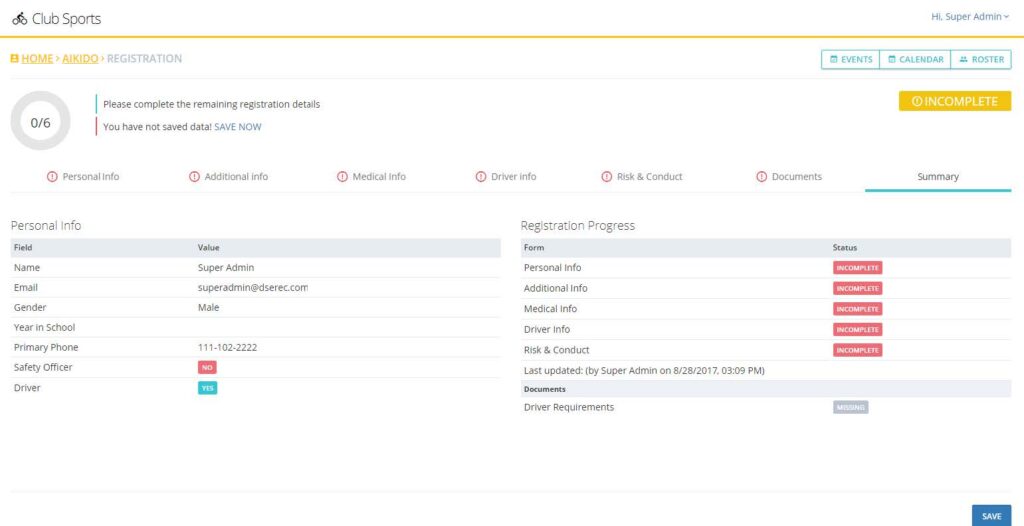1024x526 pixels.
Task: Click the Gender value Male
Action: [208, 307]
